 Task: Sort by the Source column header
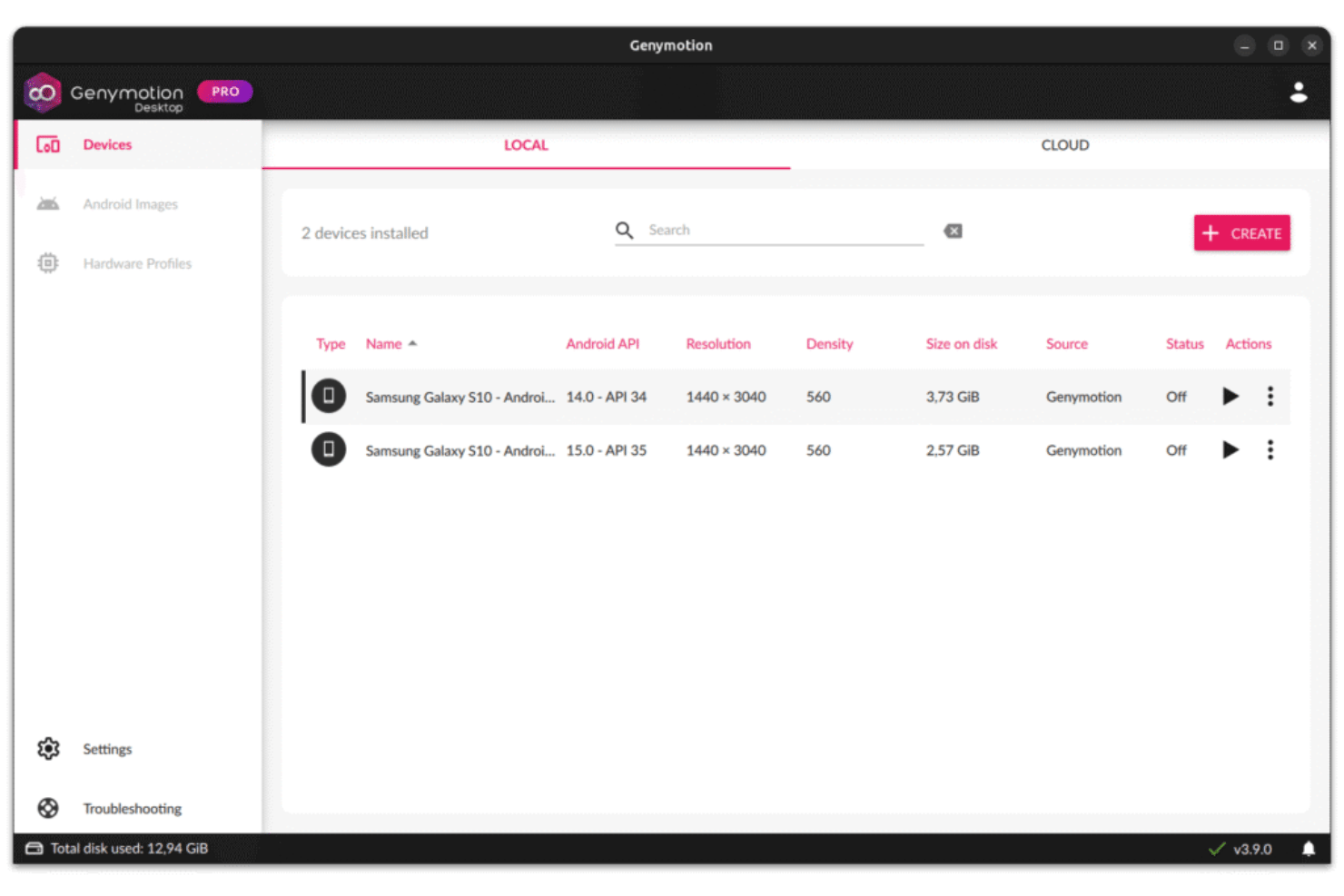pos(1066,344)
